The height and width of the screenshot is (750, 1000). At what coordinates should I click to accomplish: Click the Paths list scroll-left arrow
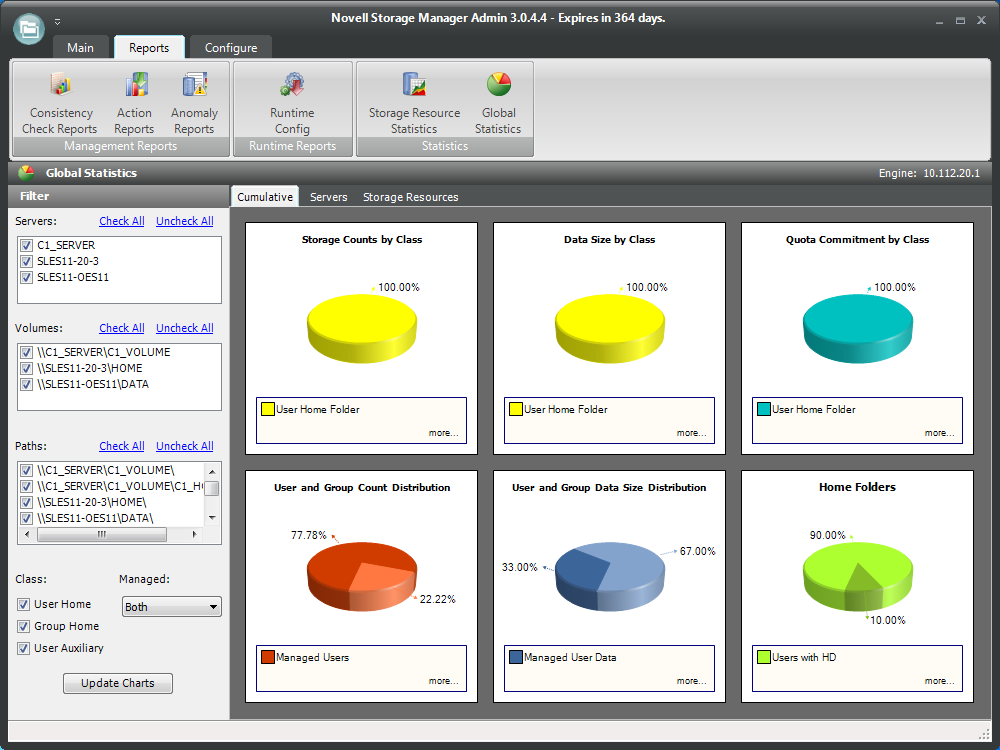pos(26,534)
